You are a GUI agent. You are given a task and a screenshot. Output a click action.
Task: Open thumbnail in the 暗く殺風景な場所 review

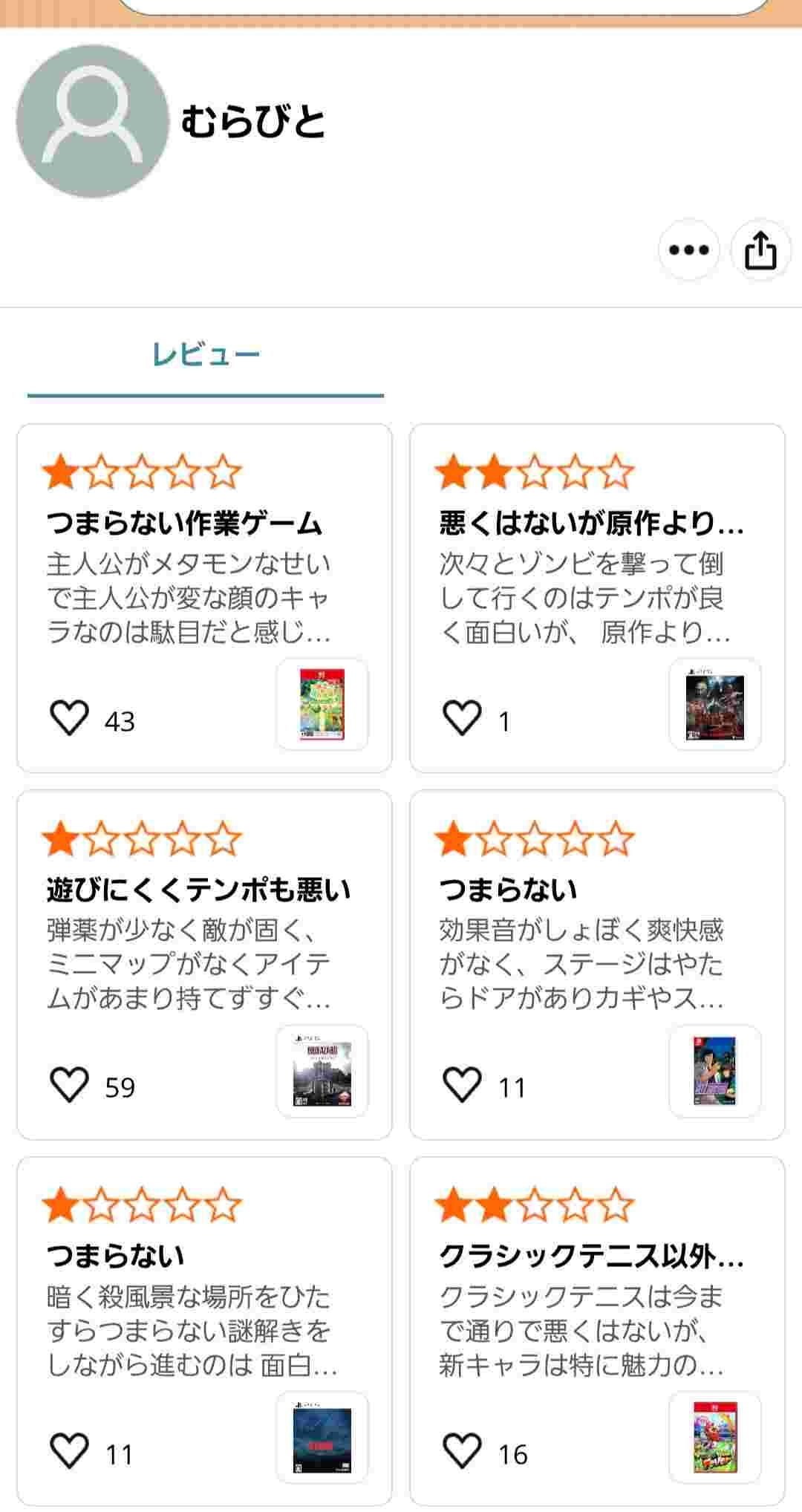click(322, 1437)
